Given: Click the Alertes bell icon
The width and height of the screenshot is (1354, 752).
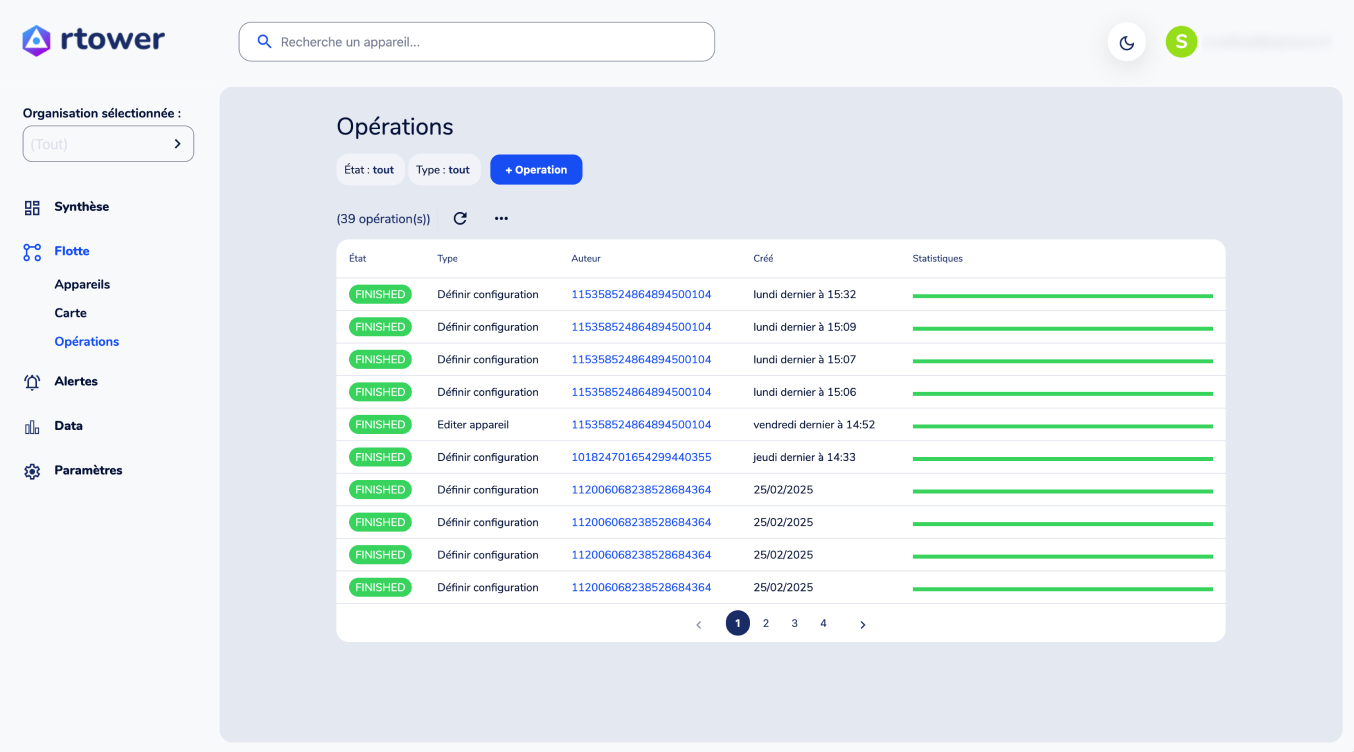Looking at the screenshot, I should click(32, 382).
